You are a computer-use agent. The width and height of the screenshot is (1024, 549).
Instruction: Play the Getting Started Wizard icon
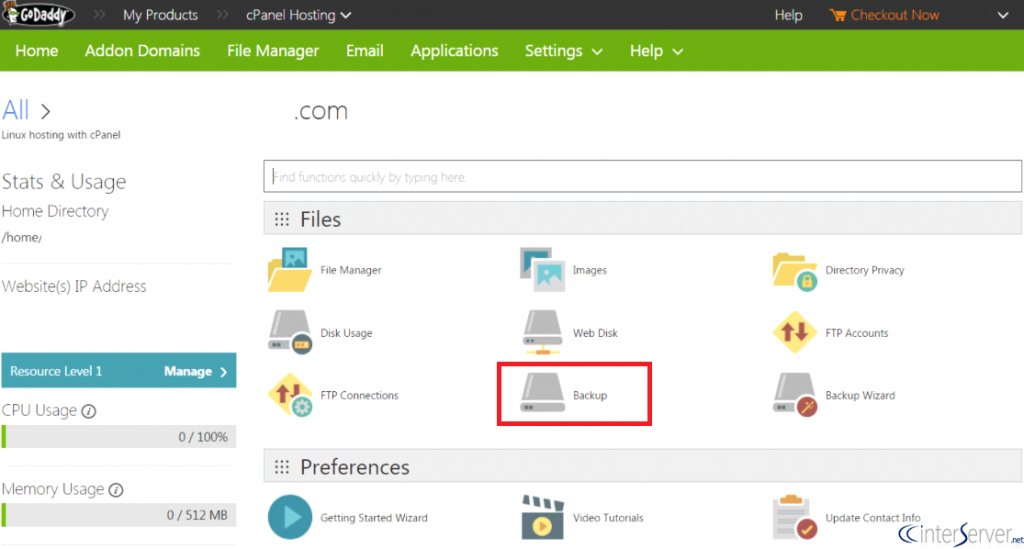(x=290, y=517)
